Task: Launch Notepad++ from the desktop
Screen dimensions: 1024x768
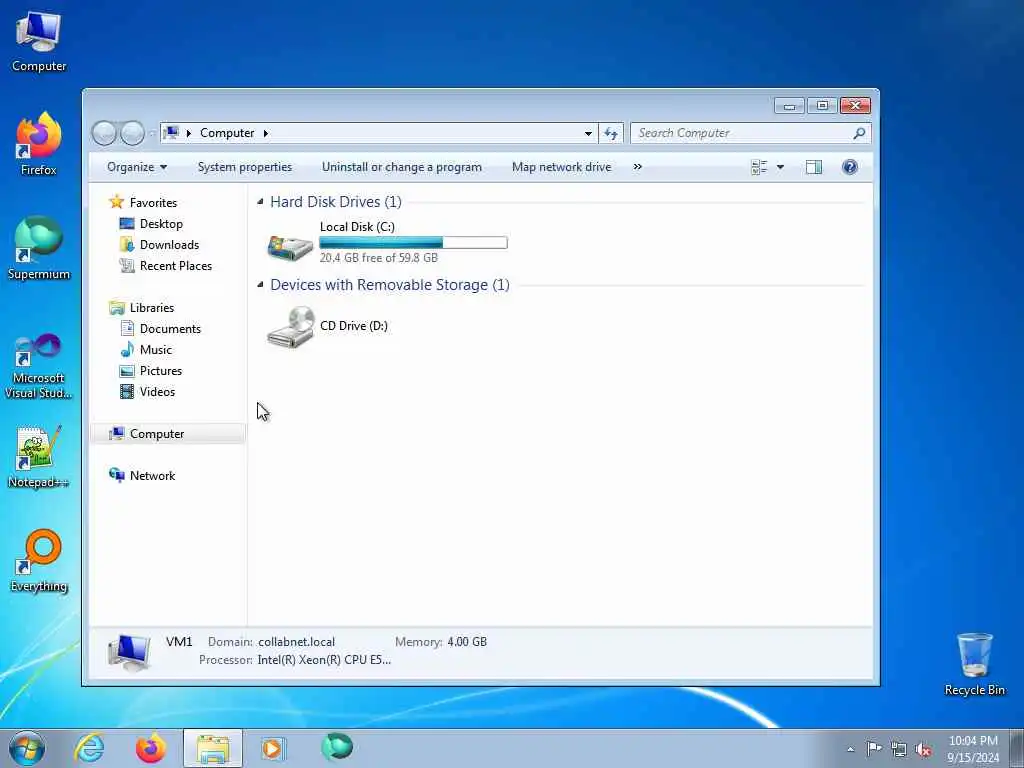Action: pyautogui.click(x=39, y=457)
